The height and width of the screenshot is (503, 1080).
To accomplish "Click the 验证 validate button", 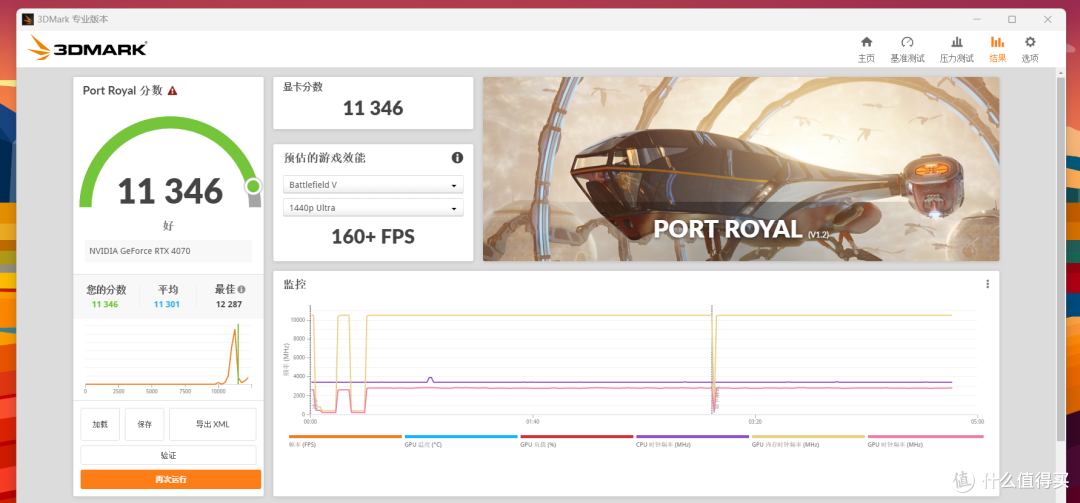I will [x=168, y=455].
